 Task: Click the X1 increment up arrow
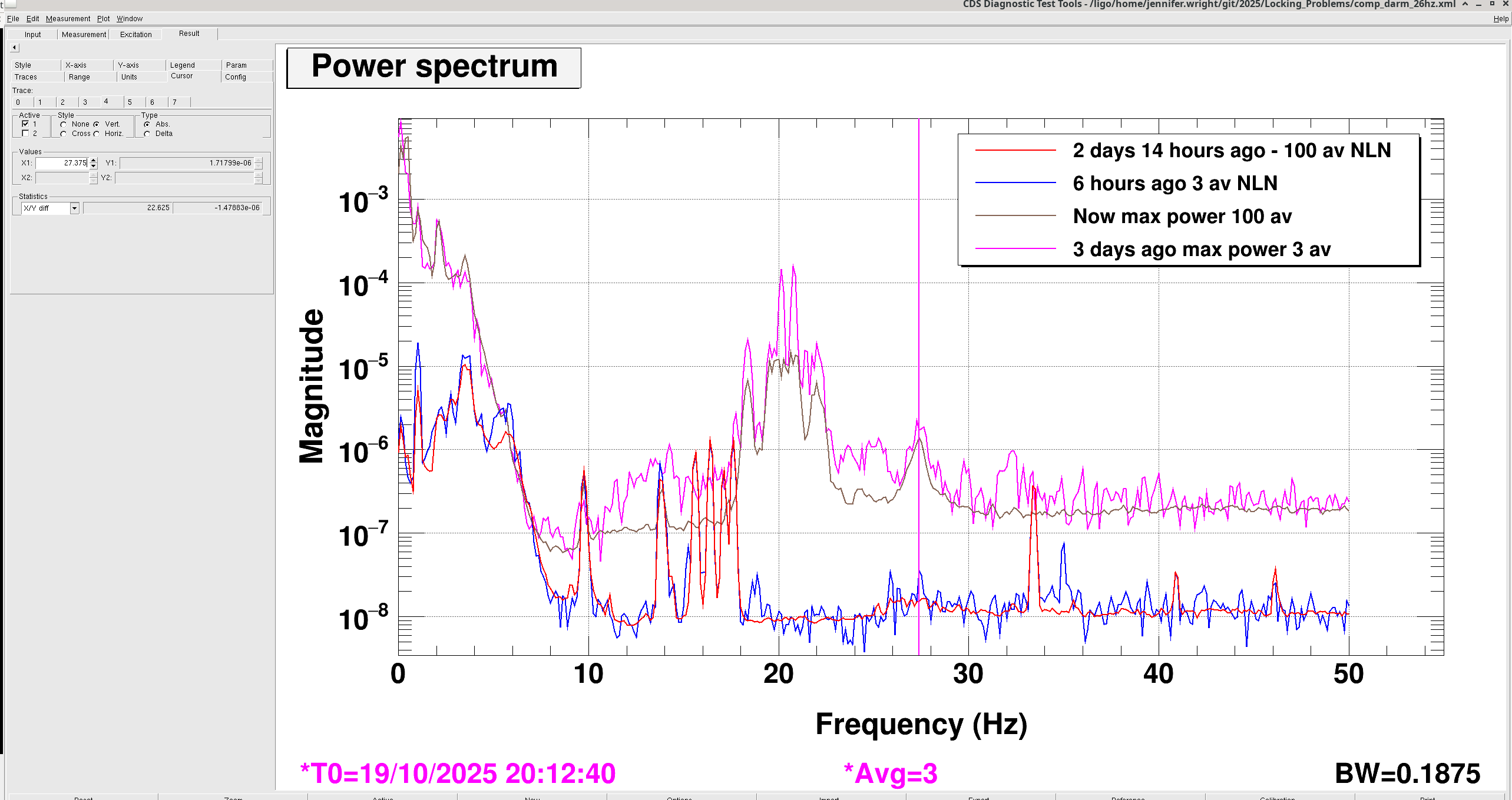(x=93, y=160)
